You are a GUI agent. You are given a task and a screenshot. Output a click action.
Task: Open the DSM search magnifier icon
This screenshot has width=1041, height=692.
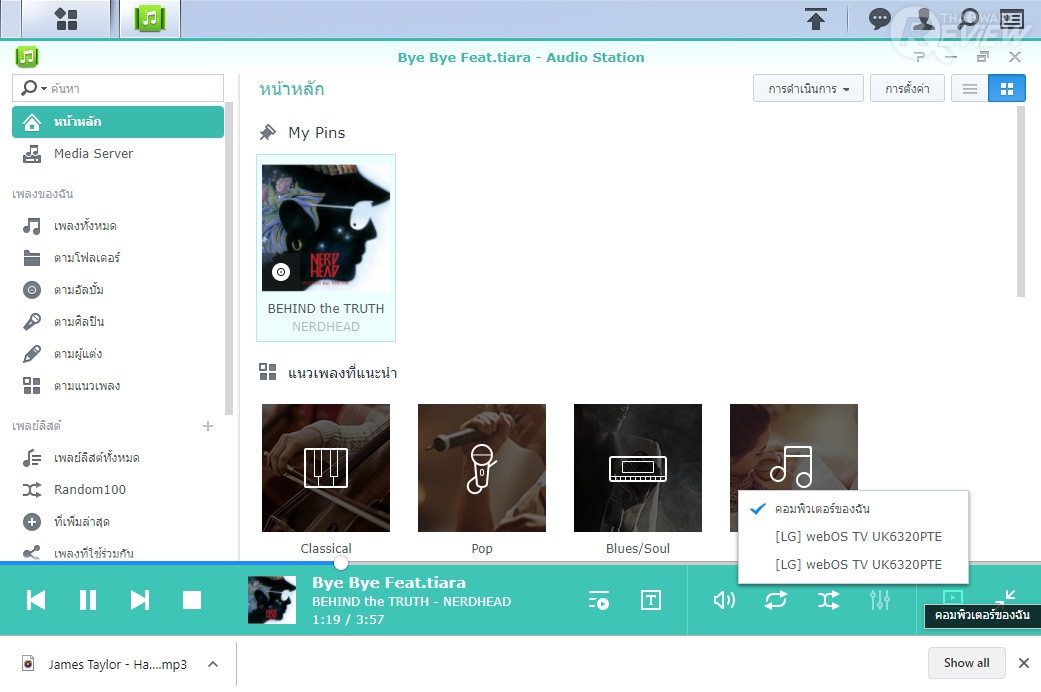[967, 19]
